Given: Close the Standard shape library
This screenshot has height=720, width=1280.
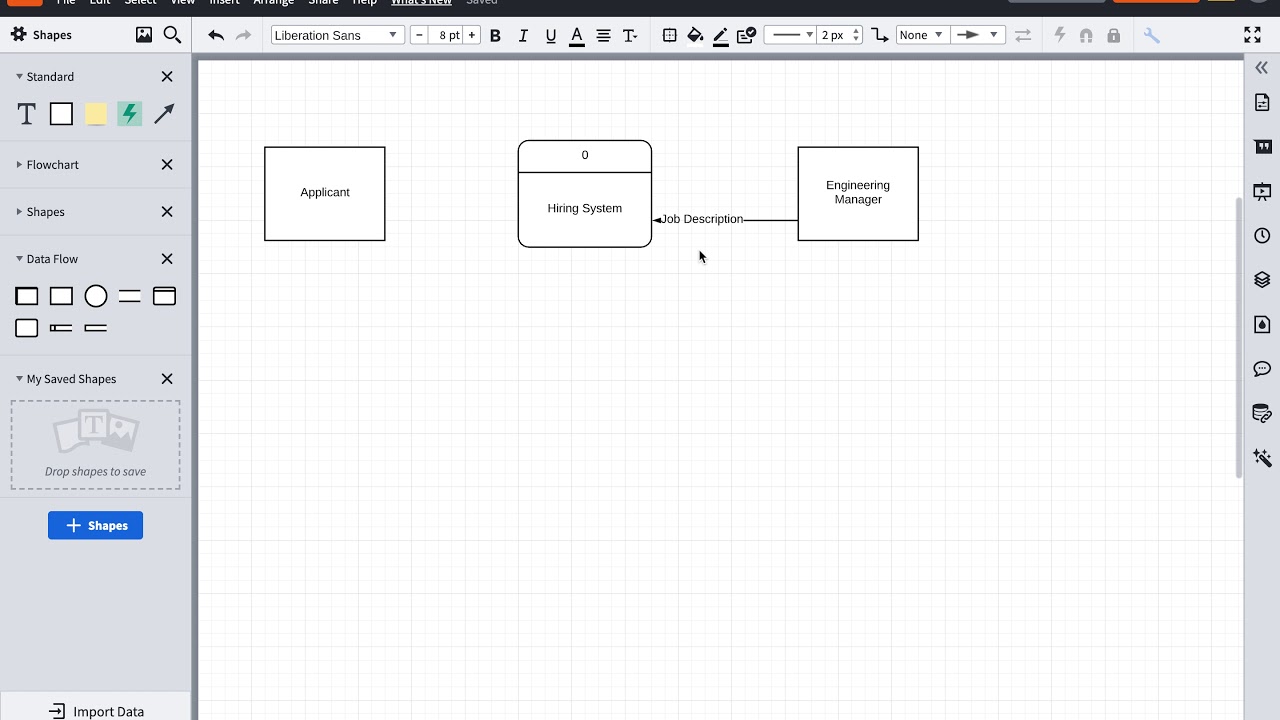Looking at the screenshot, I should (167, 76).
